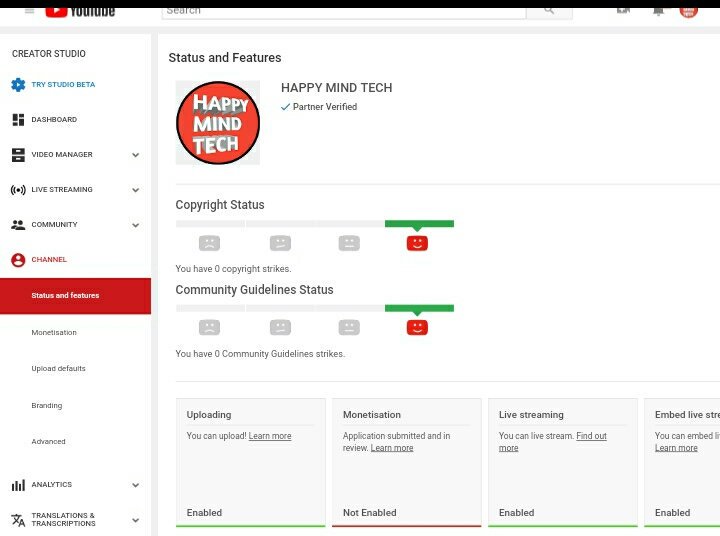Open Upload defaults in sidebar

[x=58, y=368]
